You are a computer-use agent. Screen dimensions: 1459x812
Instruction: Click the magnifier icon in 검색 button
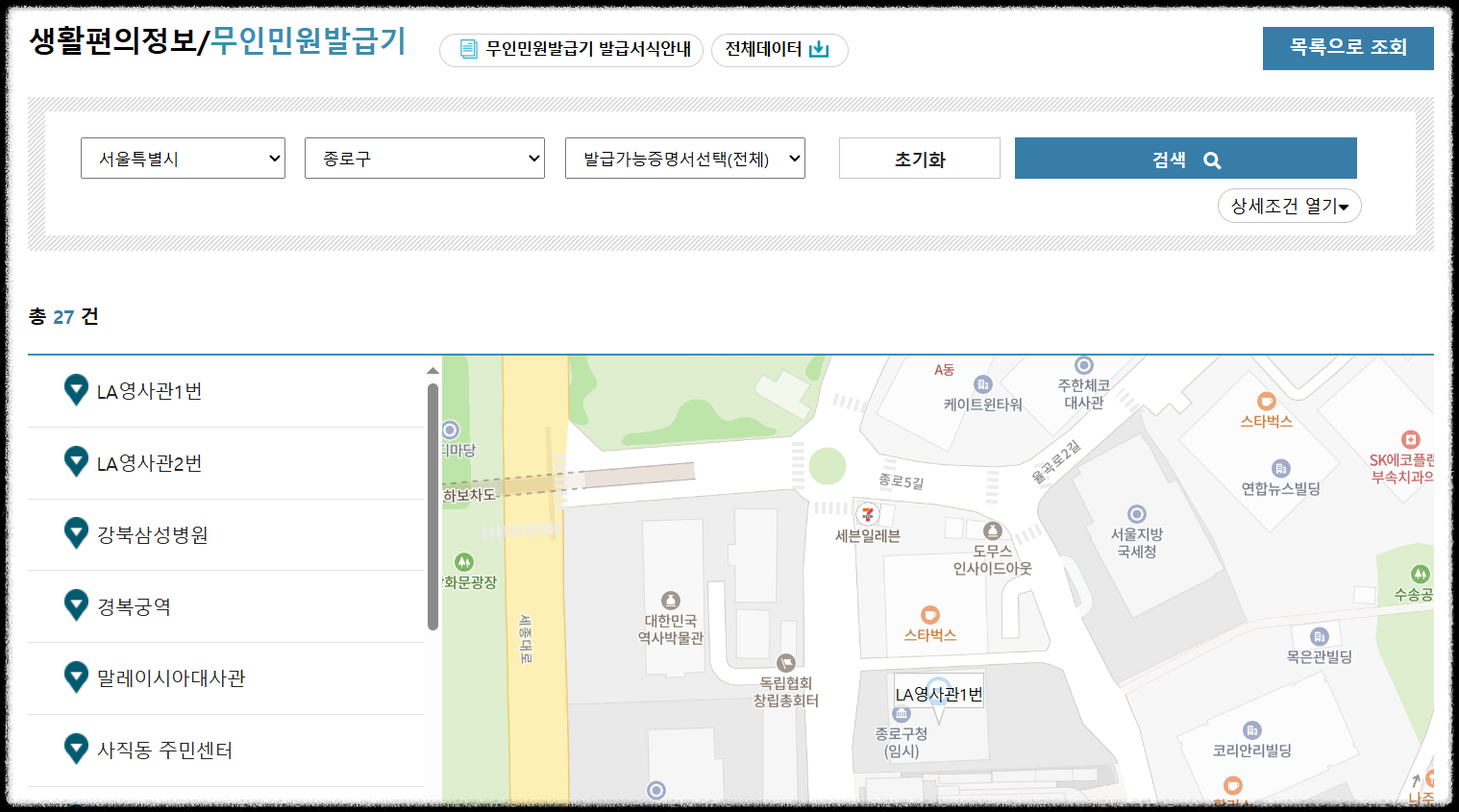click(1212, 160)
